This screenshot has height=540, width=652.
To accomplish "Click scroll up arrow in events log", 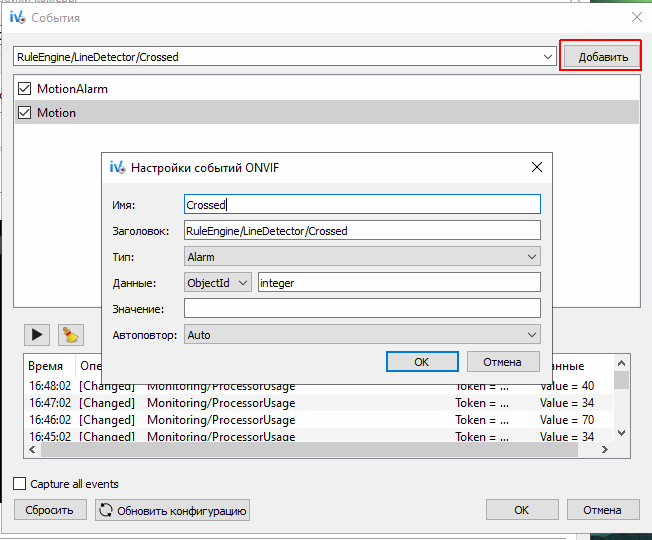I will point(621,363).
